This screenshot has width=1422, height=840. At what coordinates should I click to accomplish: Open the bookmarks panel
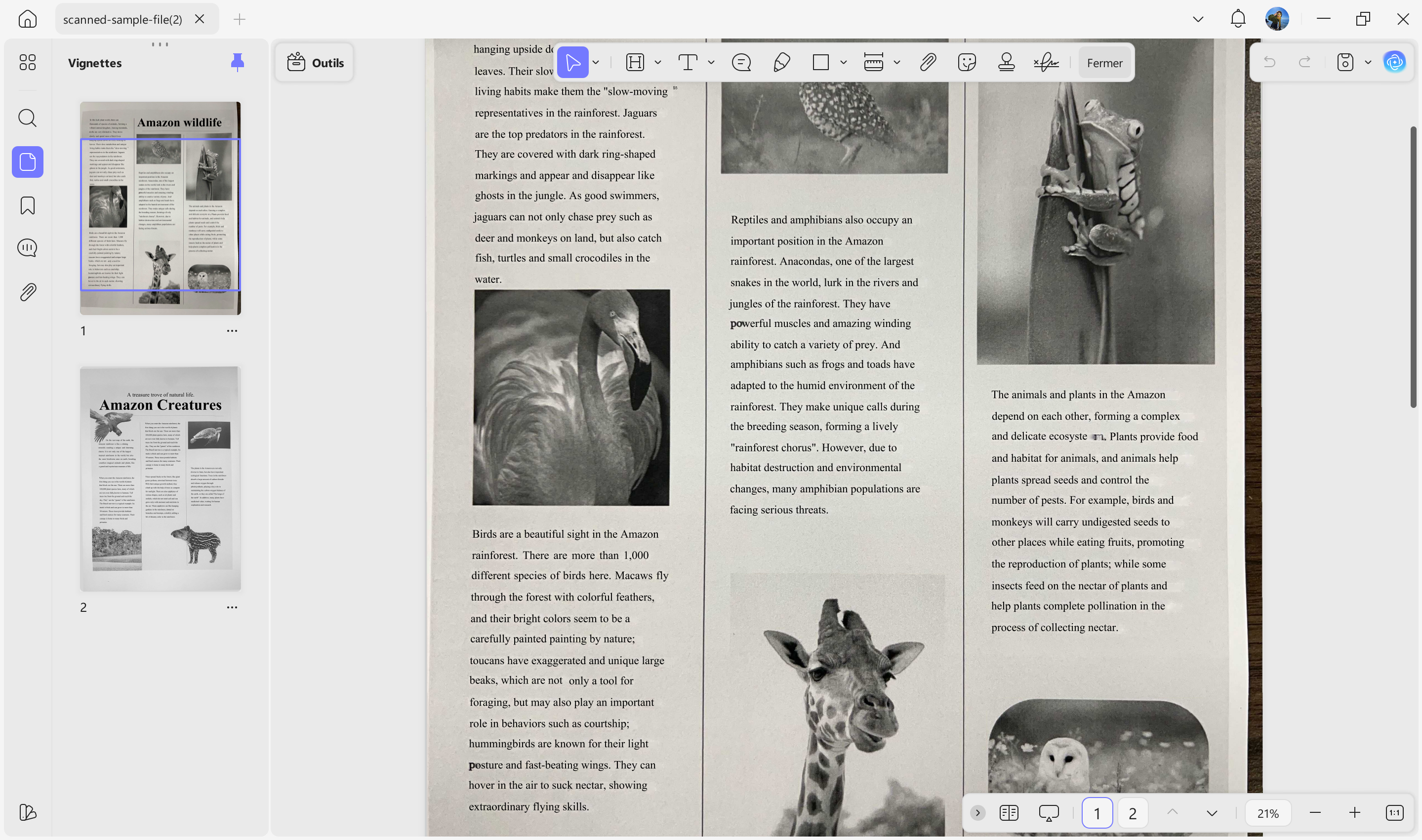(27, 205)
